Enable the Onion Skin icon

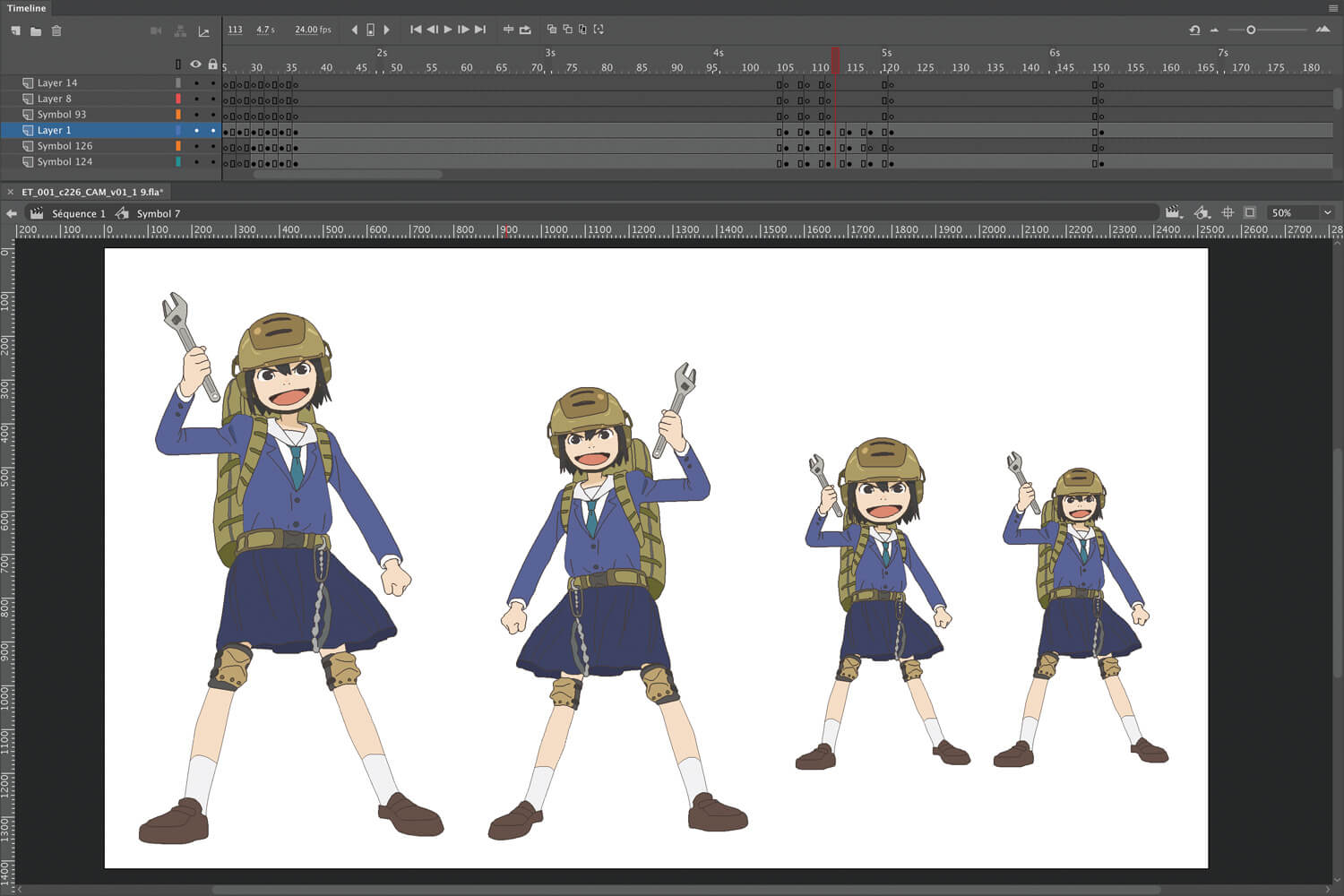(551, 30)
